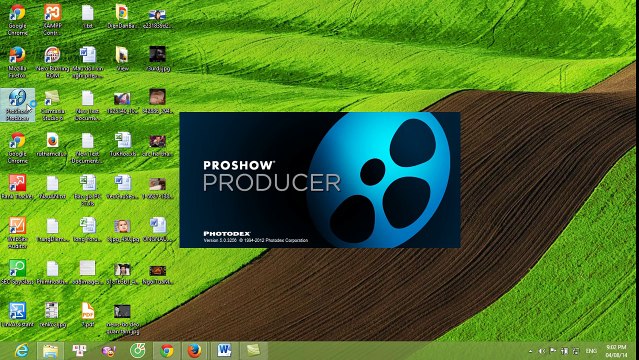Open the PDF file on the desktop
The width and height of the screenshot is (639, 360).
tap(87, 315)
